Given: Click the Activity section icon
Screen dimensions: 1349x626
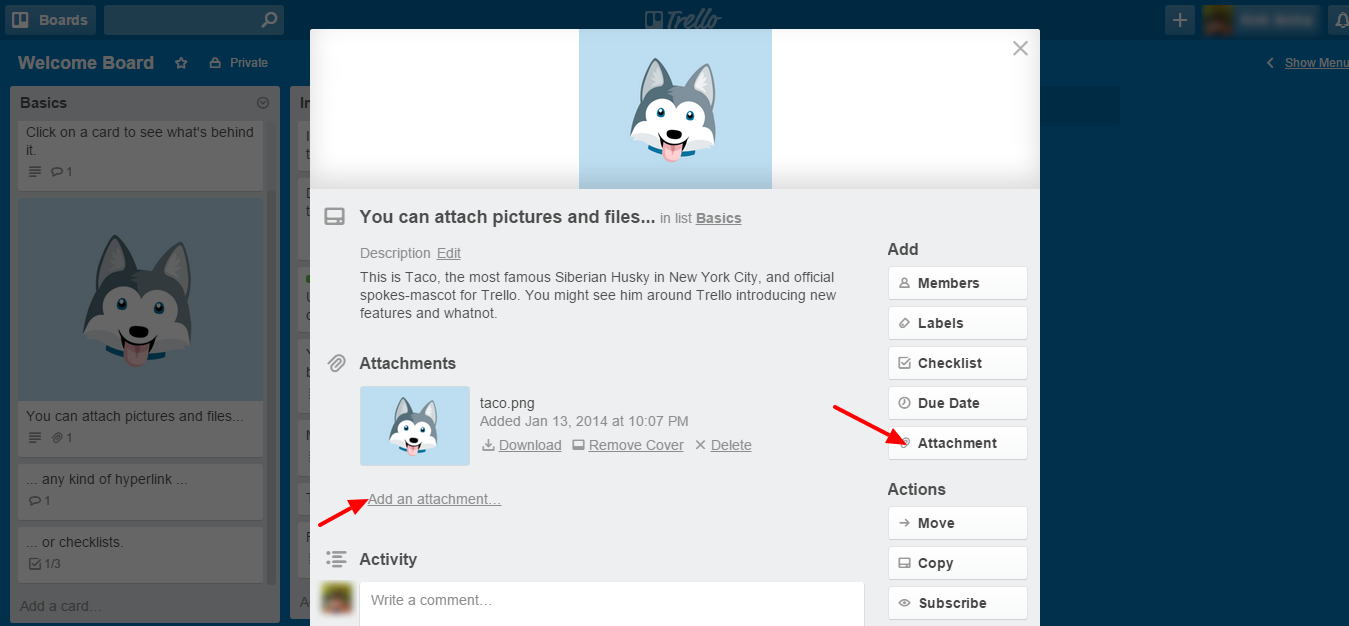Looking at the screenshot, I should point(336,559).
